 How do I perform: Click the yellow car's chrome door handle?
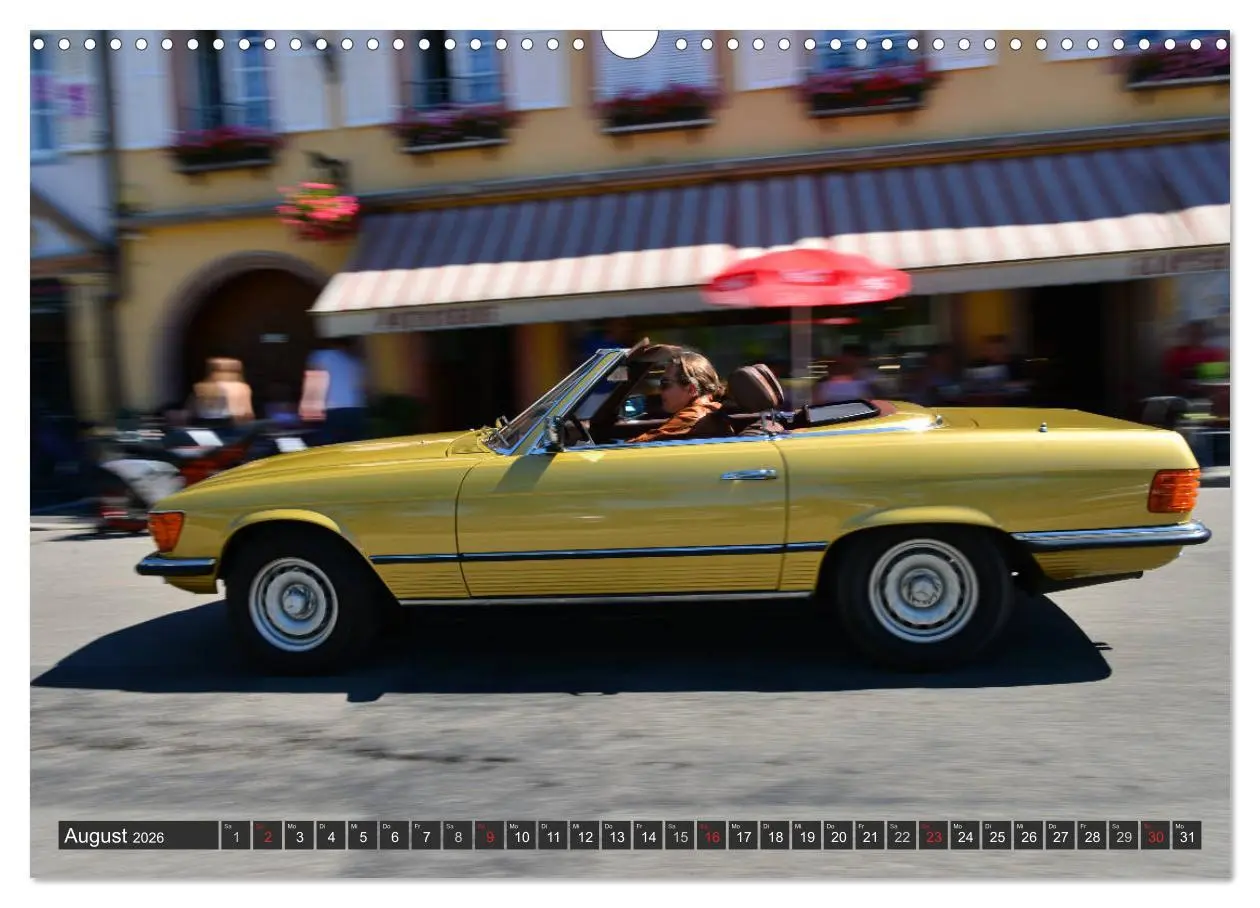749,475
